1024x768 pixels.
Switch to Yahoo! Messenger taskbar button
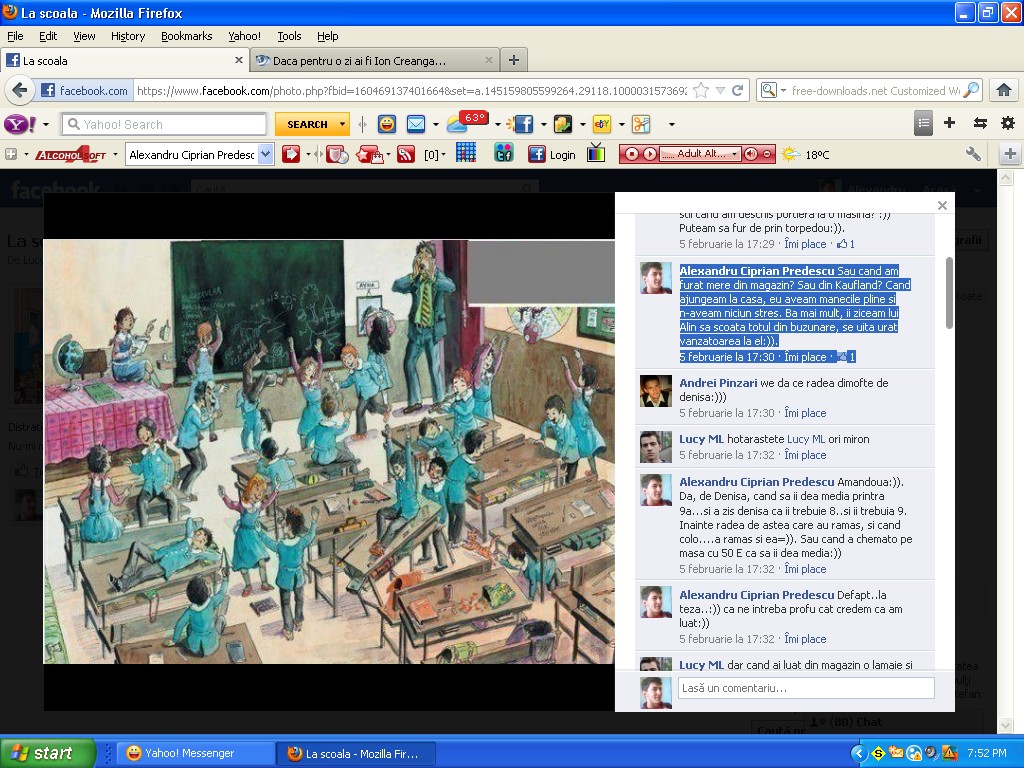193,753
